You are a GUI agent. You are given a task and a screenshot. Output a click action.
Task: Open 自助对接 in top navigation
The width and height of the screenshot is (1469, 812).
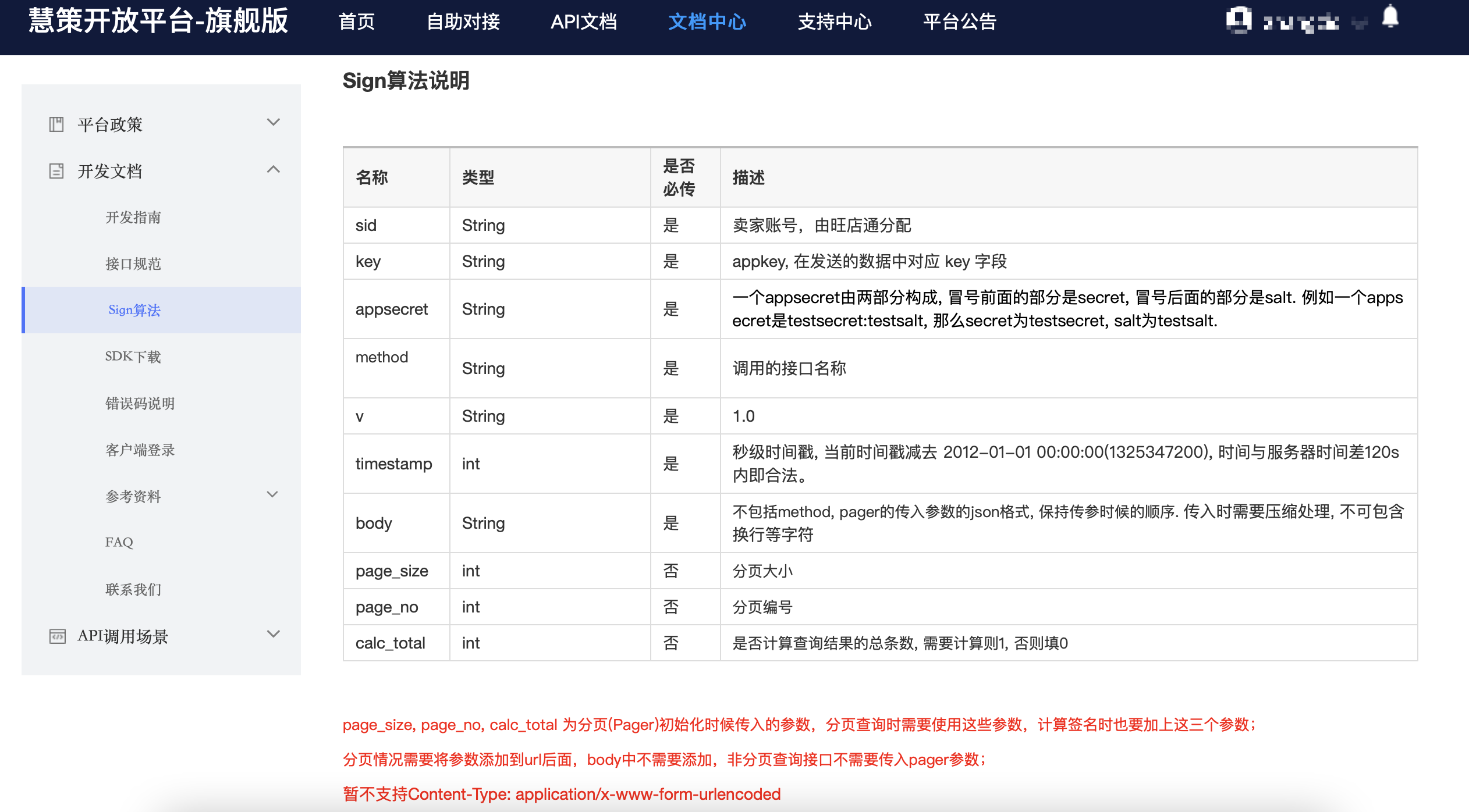click(463, 22)
